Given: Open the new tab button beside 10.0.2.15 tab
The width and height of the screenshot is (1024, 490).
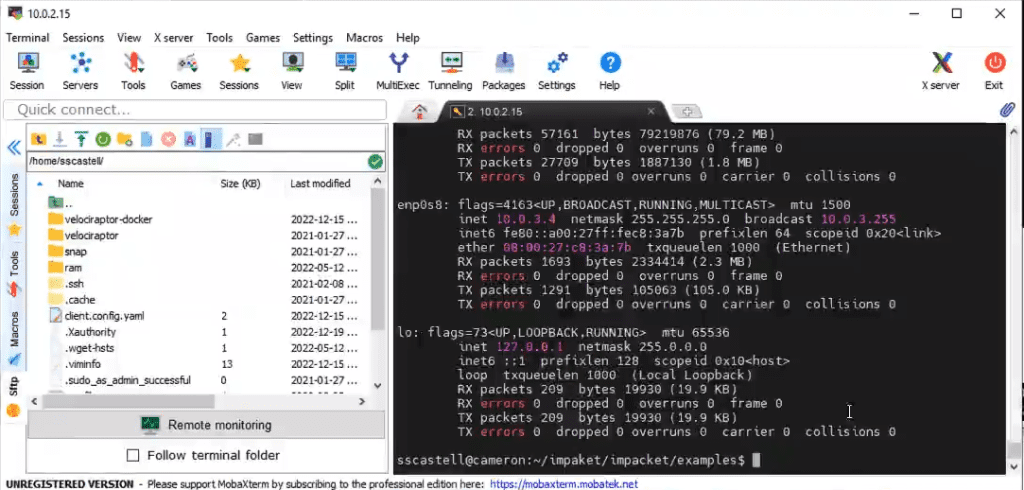Looking at the screenshot, I should tap(687, 112).
